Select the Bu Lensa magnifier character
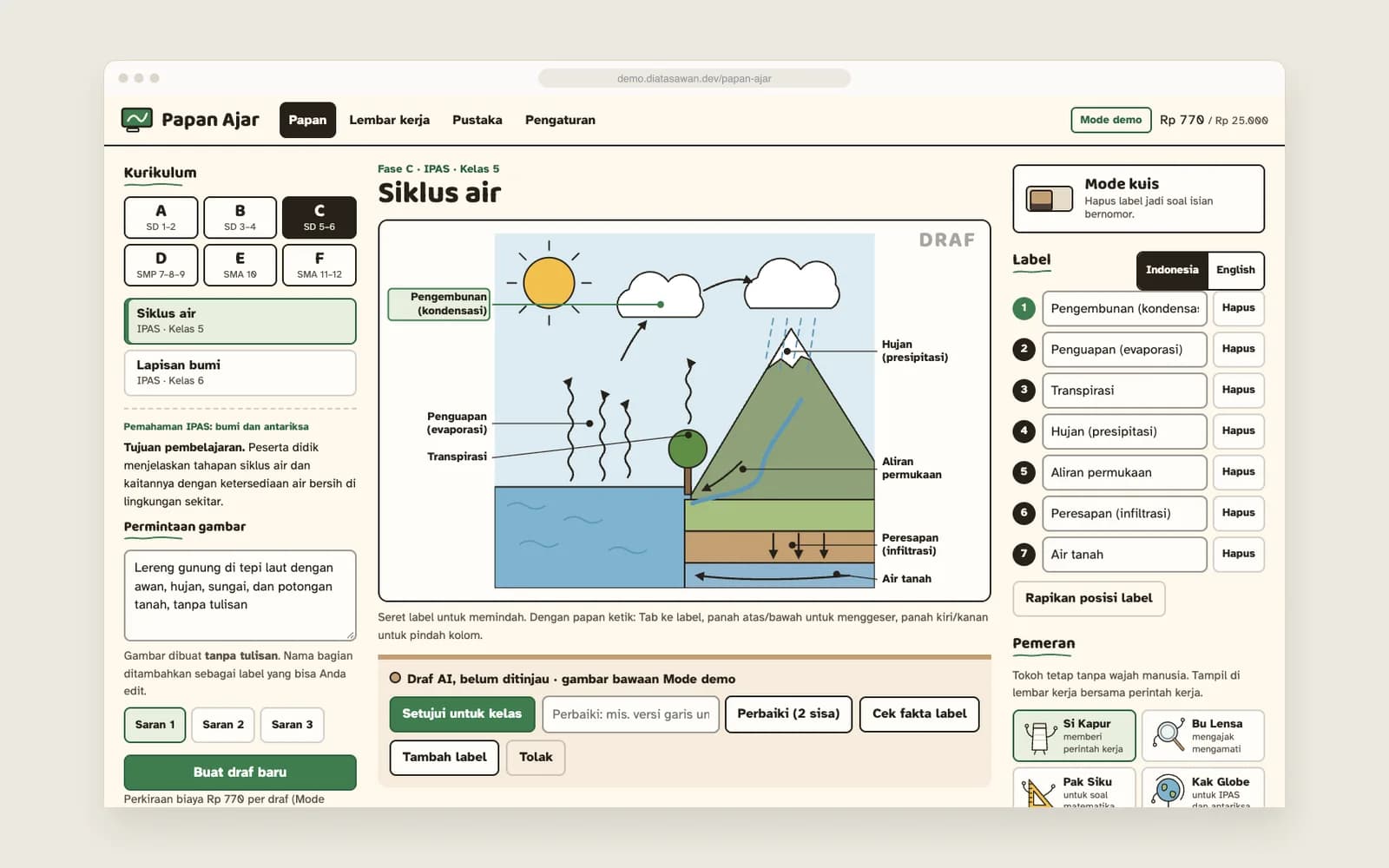Viewport: 1389px width, 868px height. (x=1168, y=735)
